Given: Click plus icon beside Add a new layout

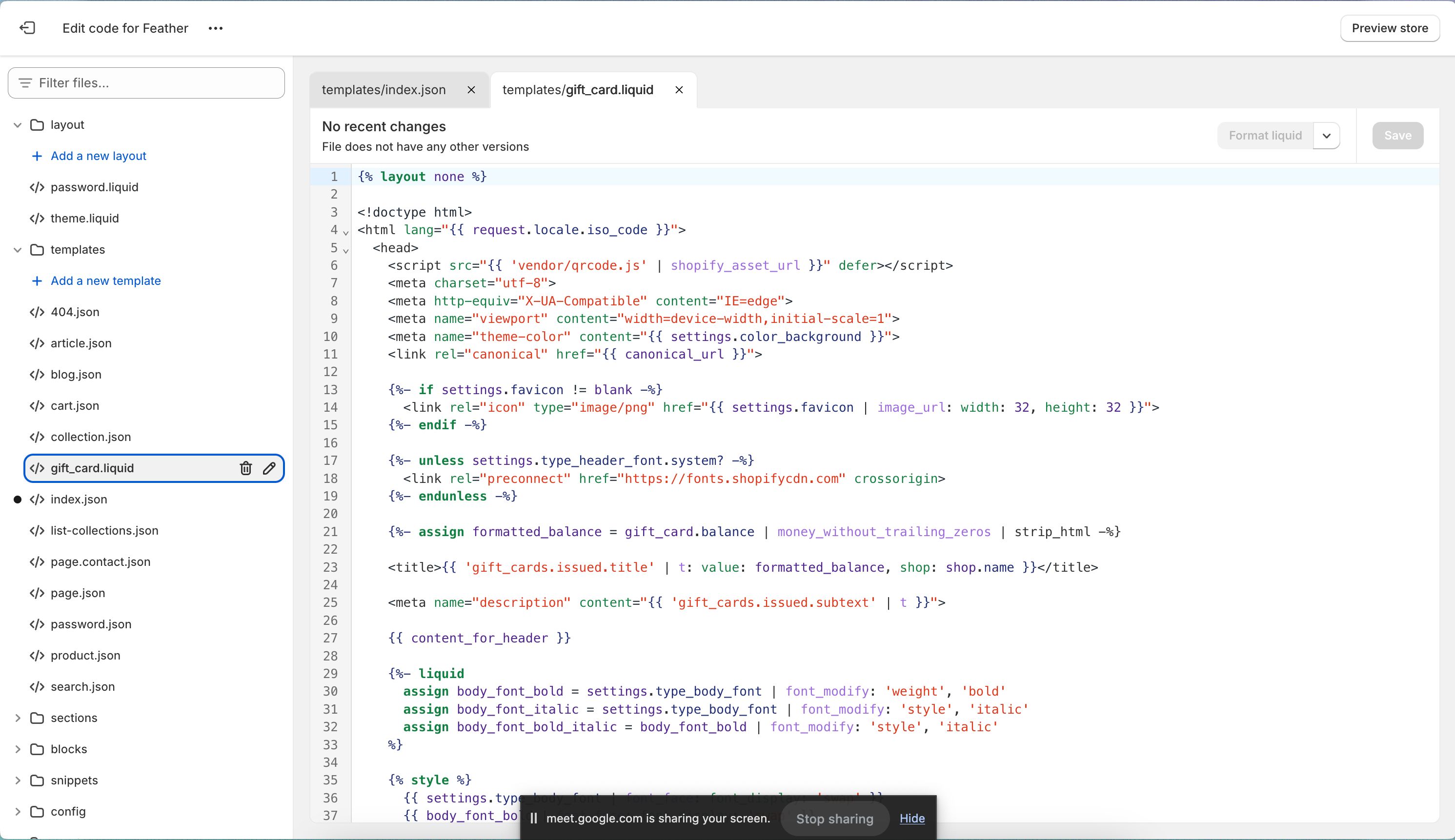Looking at the screenshot, I should click(37, 157).
